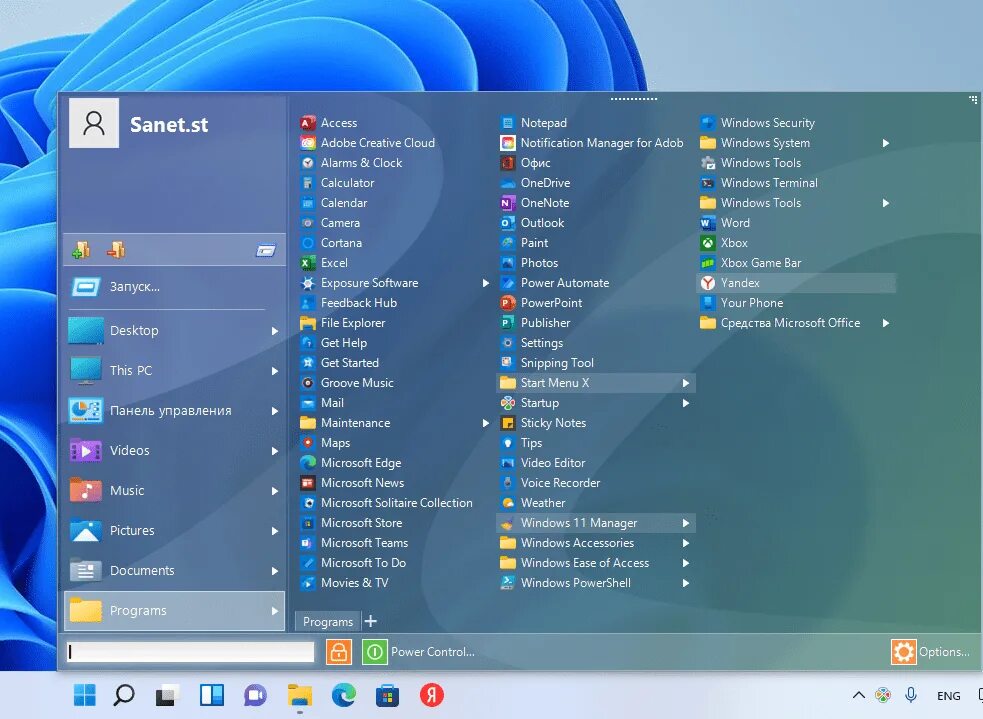Click the remove-item icon with red minus
Viewport: 983px width, 719px height.
point(116,250)
